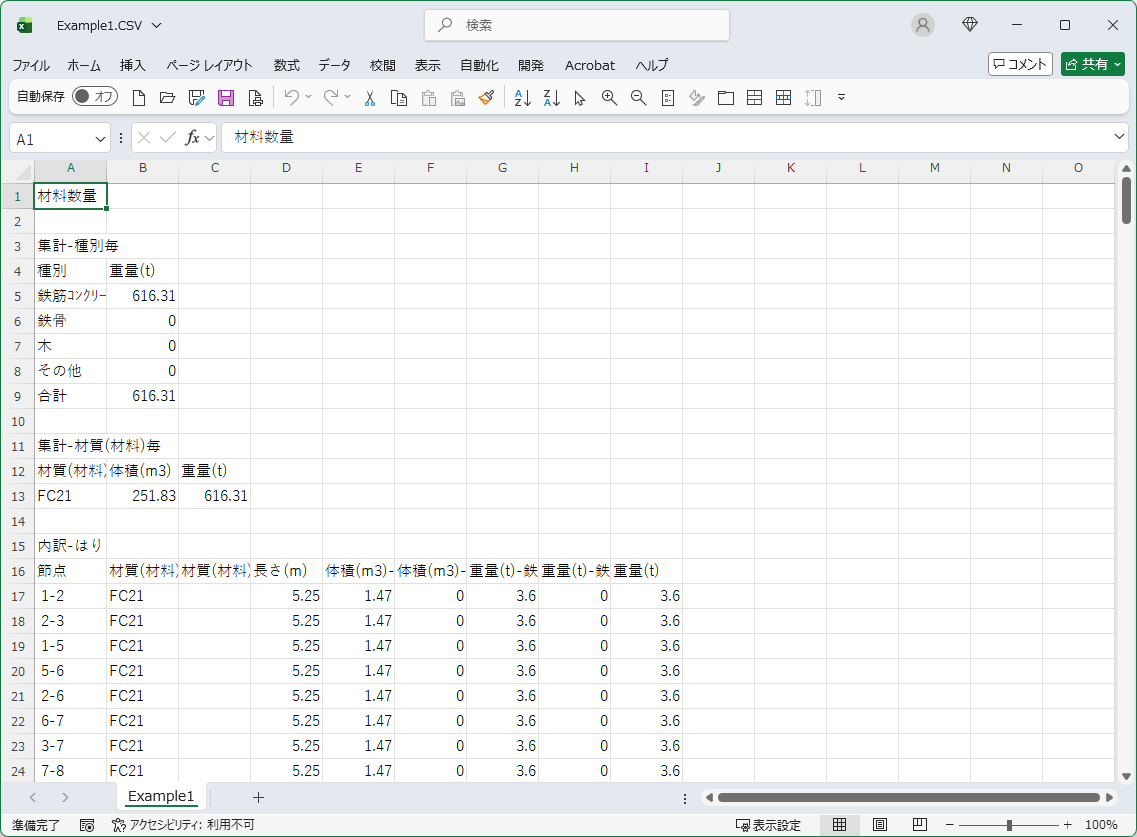Open the ホーム tab
Image resolution: width=1137 pixels, height=837 pixels.
[84, 65]
